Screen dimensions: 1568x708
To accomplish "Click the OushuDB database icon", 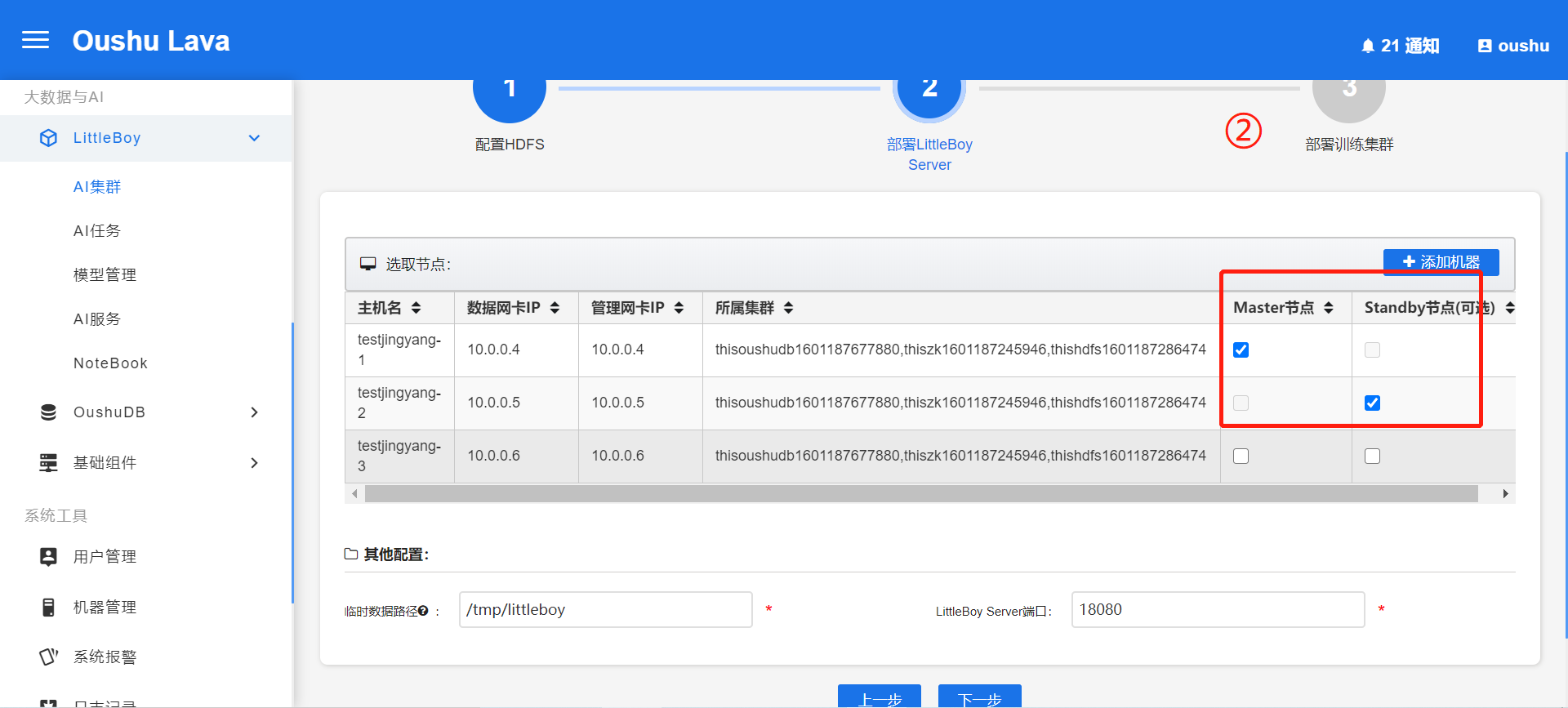I will 49,412.
